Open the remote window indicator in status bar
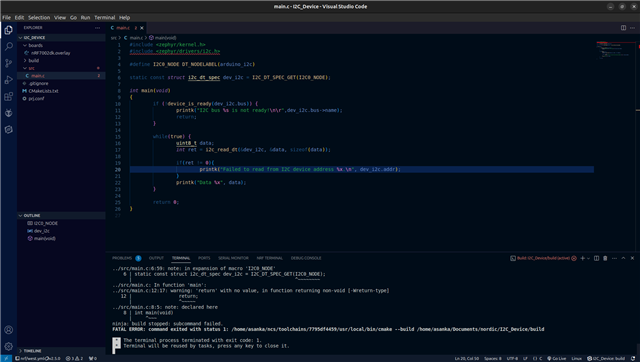The image size is (640, 362). coord(6,358)
